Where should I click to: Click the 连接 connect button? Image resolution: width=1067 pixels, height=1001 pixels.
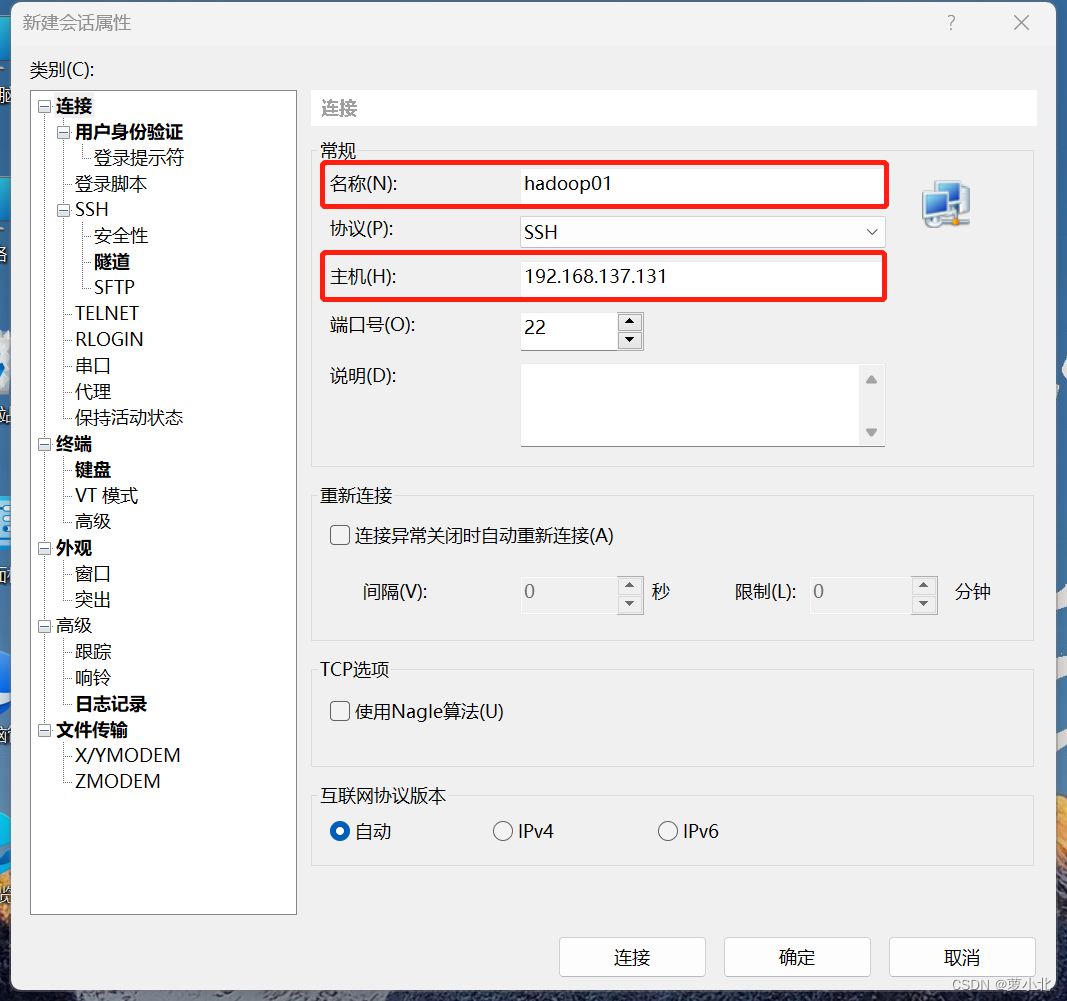(x=632, y=957)
